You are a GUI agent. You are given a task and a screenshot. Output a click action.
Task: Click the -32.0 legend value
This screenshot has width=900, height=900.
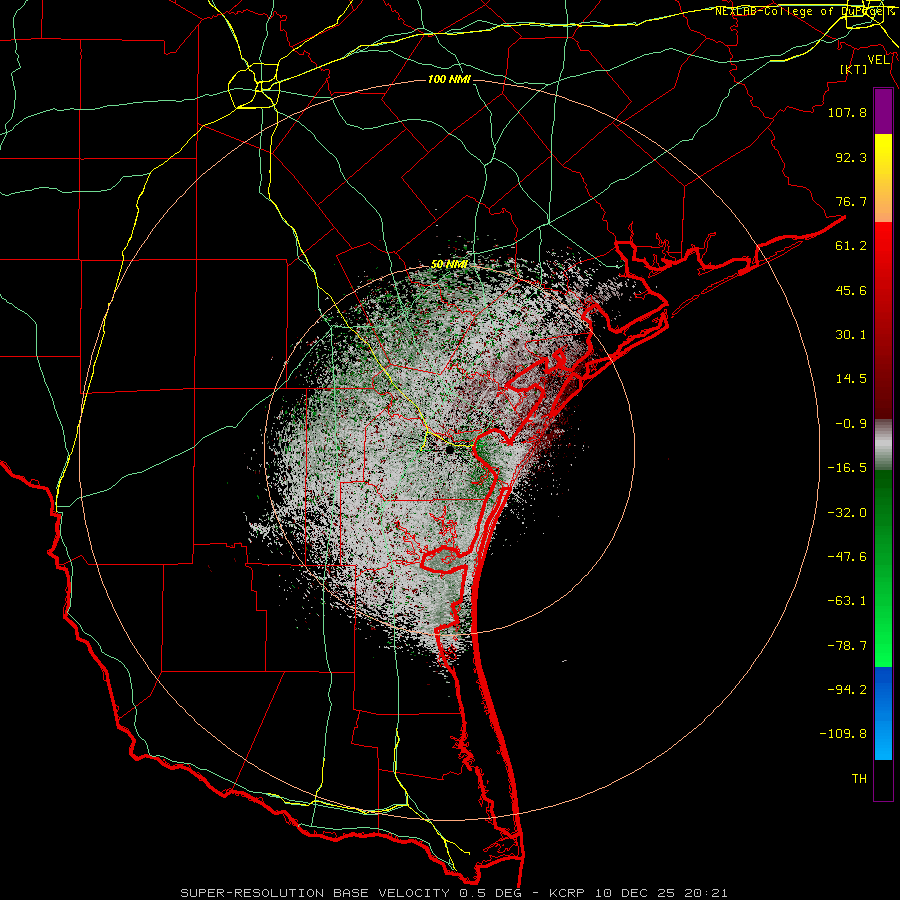click(x=847, y=513)
